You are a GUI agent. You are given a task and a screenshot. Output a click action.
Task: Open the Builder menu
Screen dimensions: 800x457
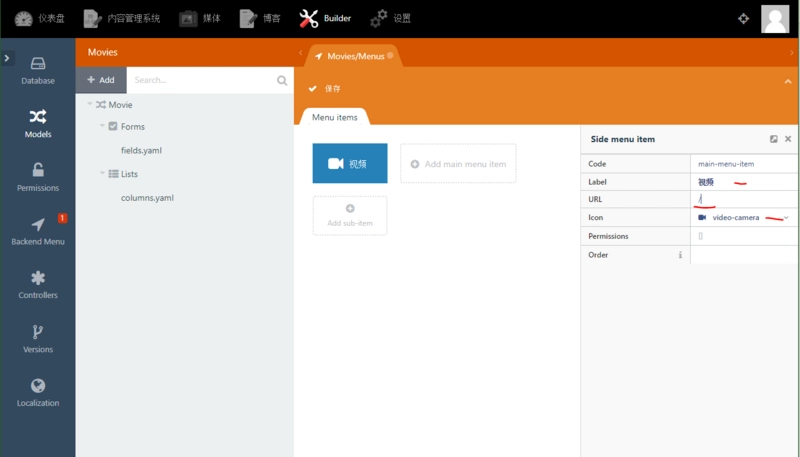[x=325, y=18]
